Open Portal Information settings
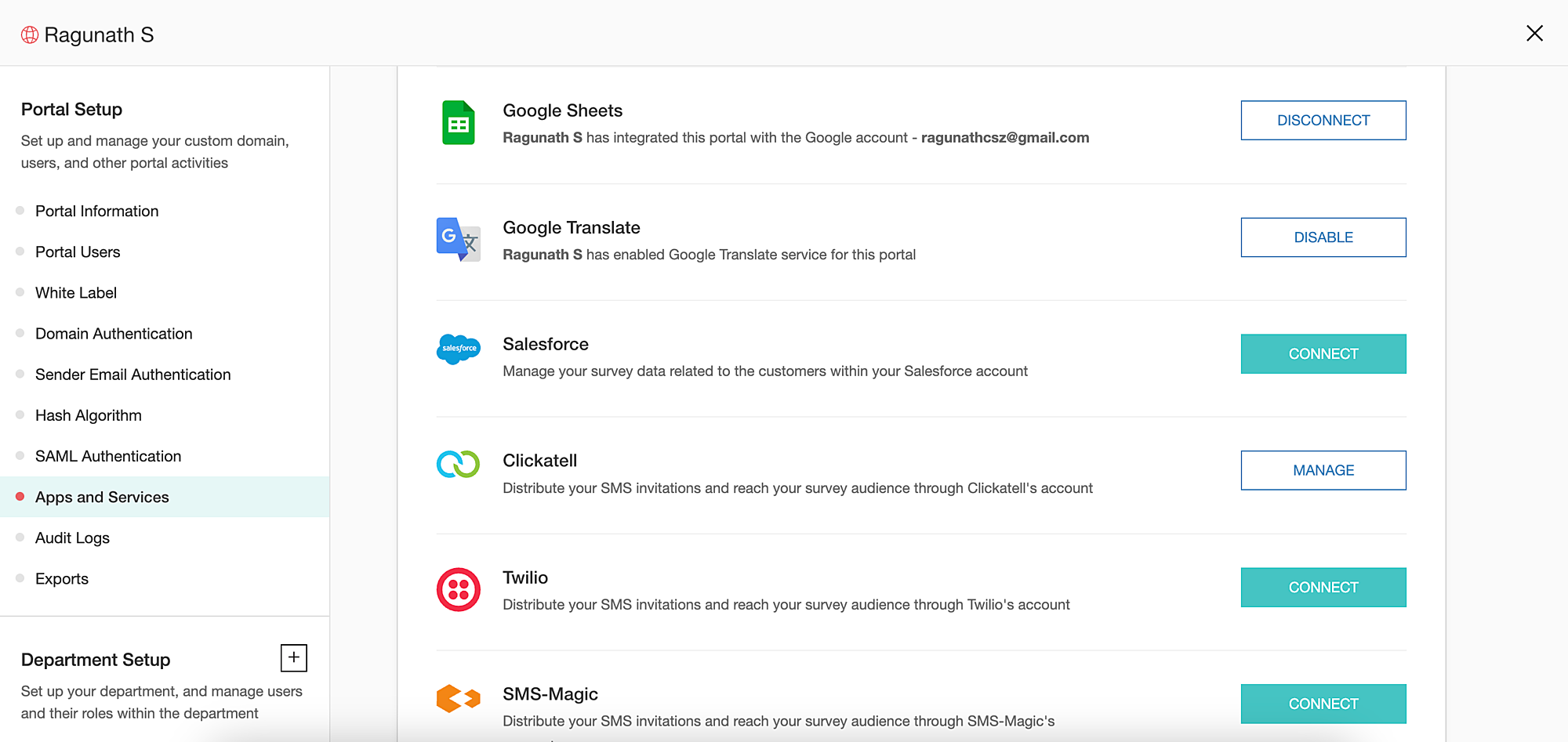This screenshot has width=1568, height=742. pyautogui.click(x=96, y=211)
